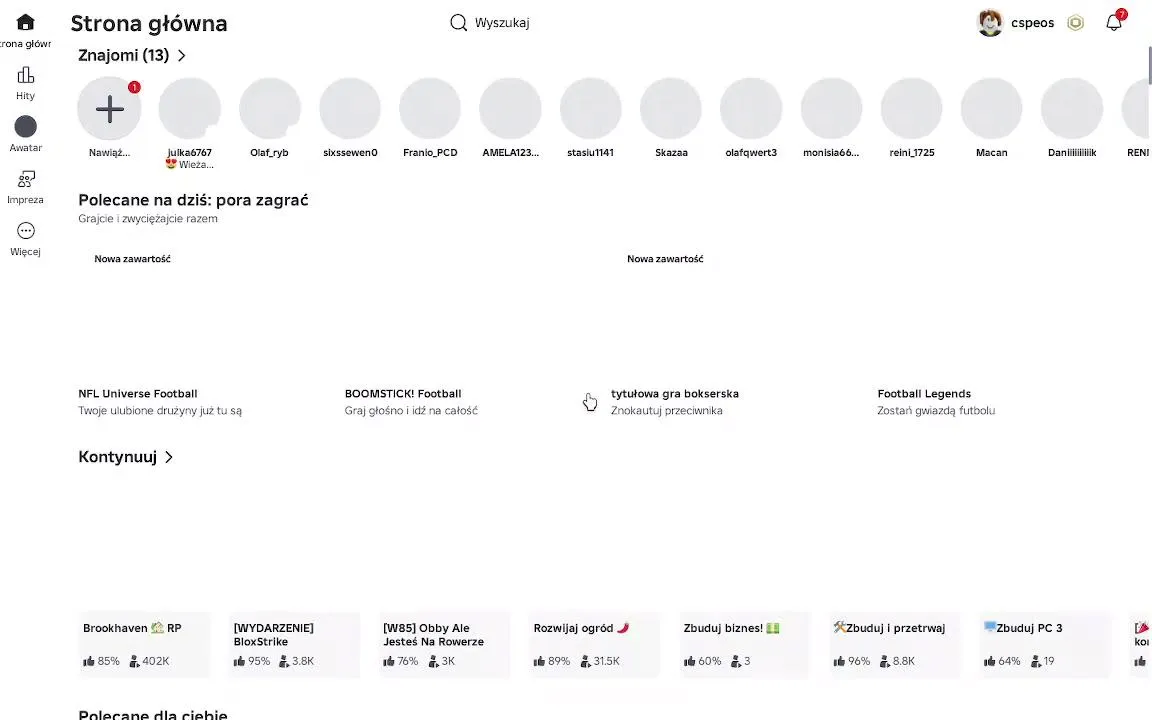The image size is (1152, 720).
Task: Open the Strona główna home icon
Action: click(x=26, y=22)
